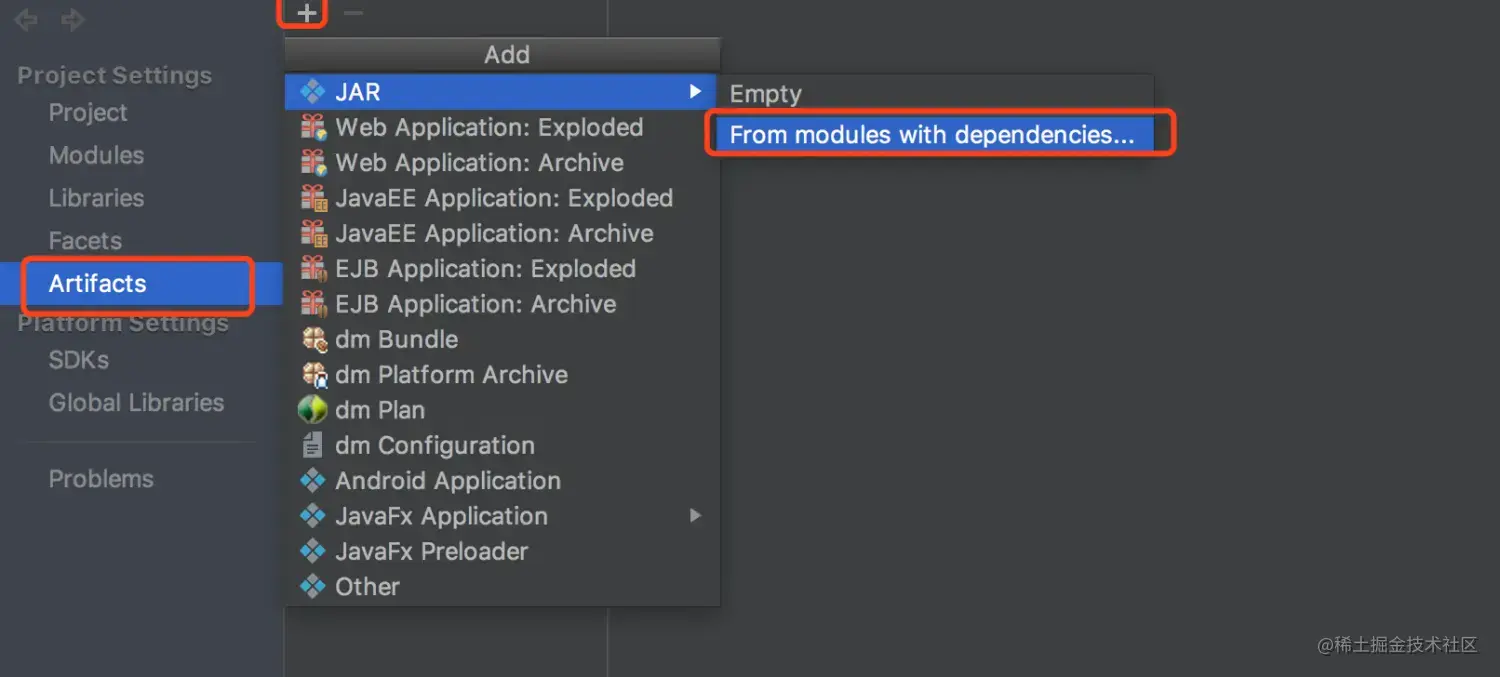Click the Android Application diamond icon
The image size is (1500, 677).
point(313,481)
